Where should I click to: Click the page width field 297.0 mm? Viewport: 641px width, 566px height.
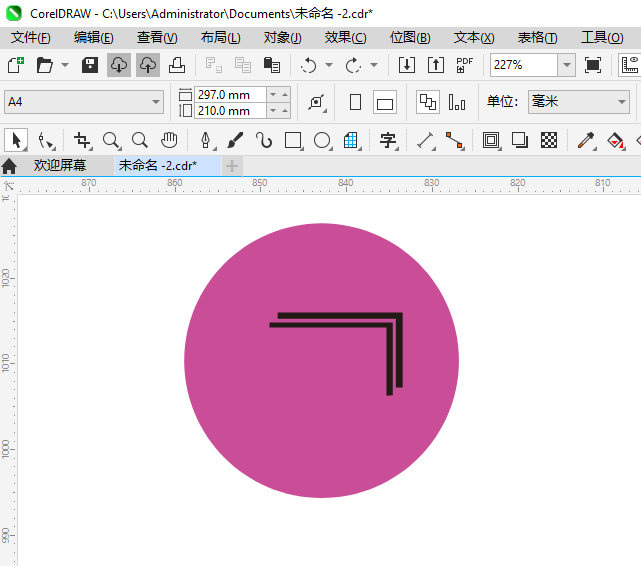click(x=230, y=94)
